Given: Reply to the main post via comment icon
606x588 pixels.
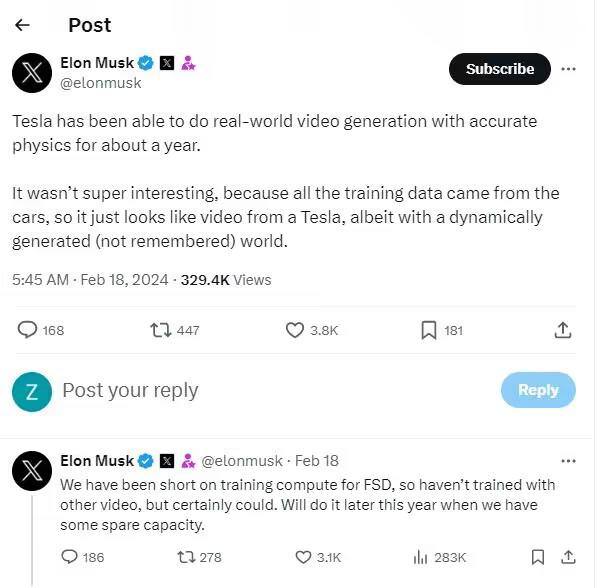Looking at the screenshot, I should [x=28, y=330].
